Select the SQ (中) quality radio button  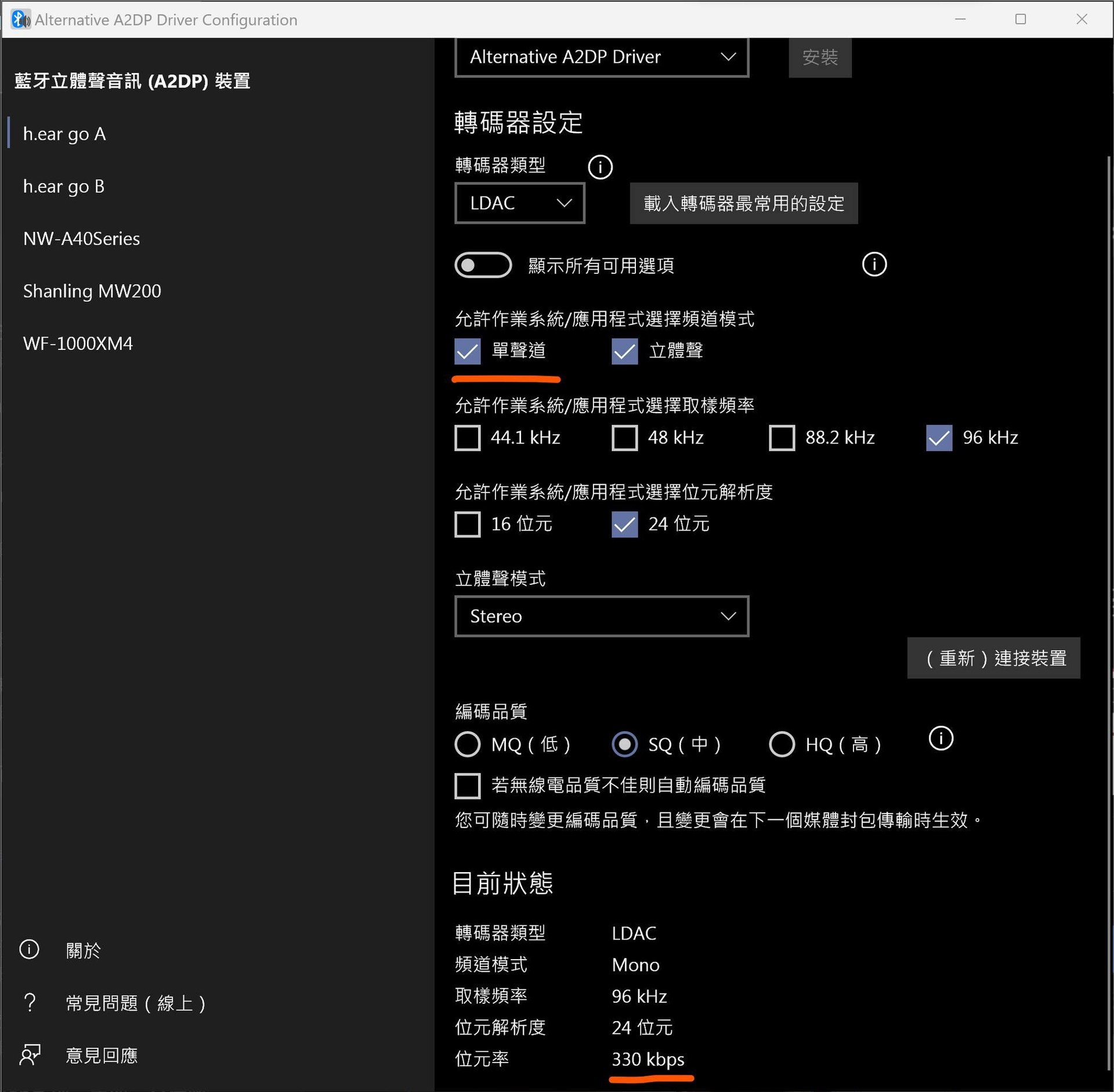[x=624, y=744]
